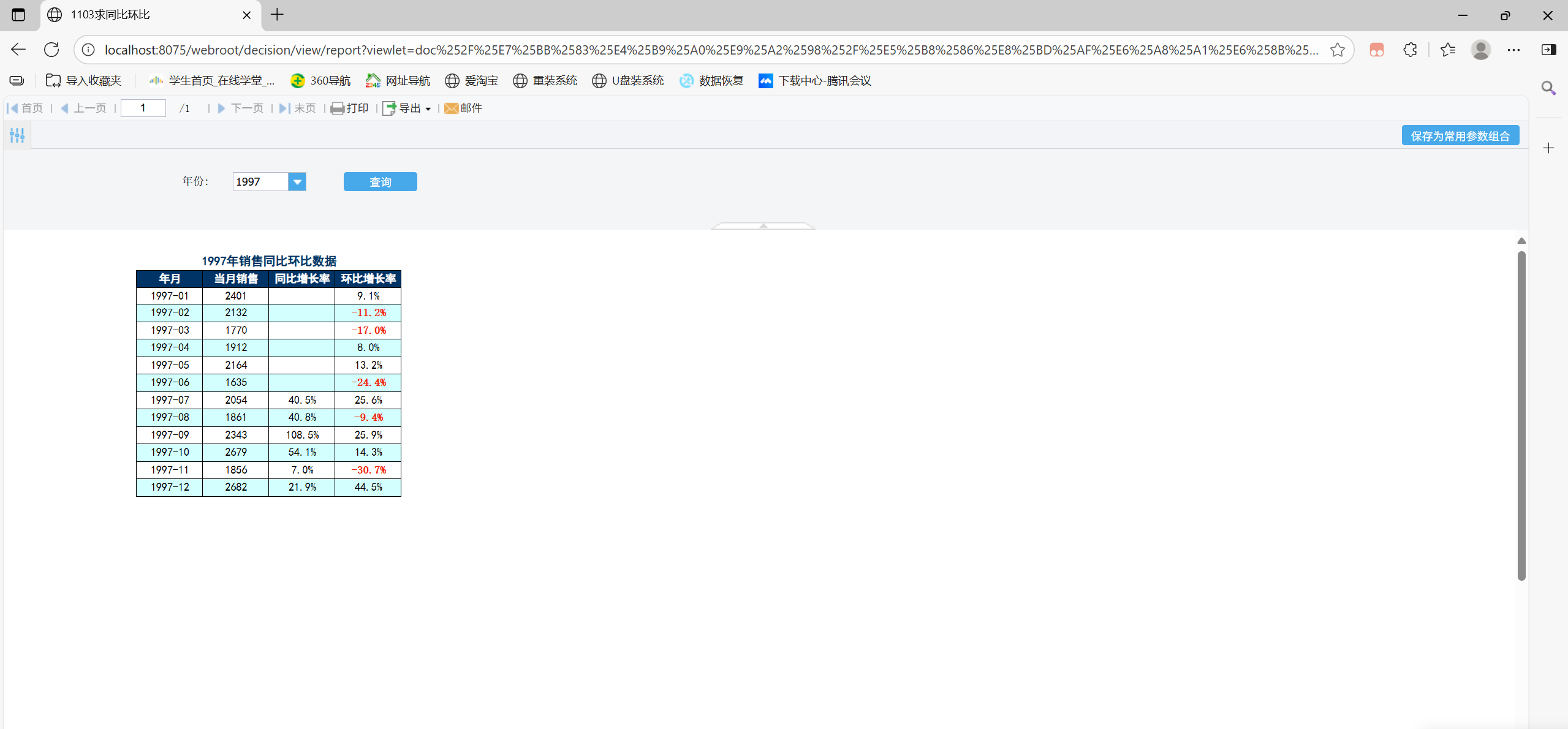Click the print icon in report toolbar
This screenshot has width=1568, height=729.
coord(337,108)
